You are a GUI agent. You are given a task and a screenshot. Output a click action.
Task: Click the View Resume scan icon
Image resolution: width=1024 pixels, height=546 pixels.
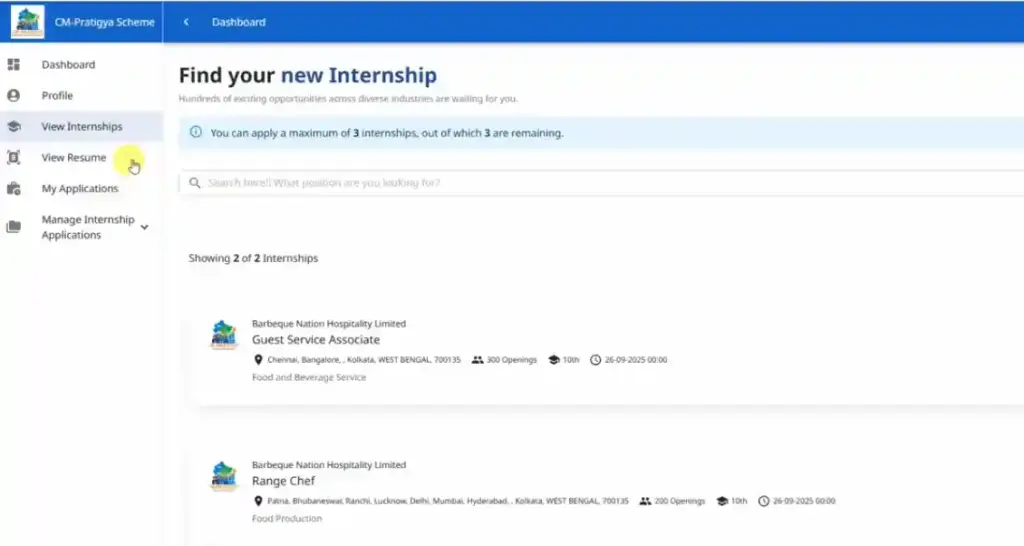coord(14,158)
